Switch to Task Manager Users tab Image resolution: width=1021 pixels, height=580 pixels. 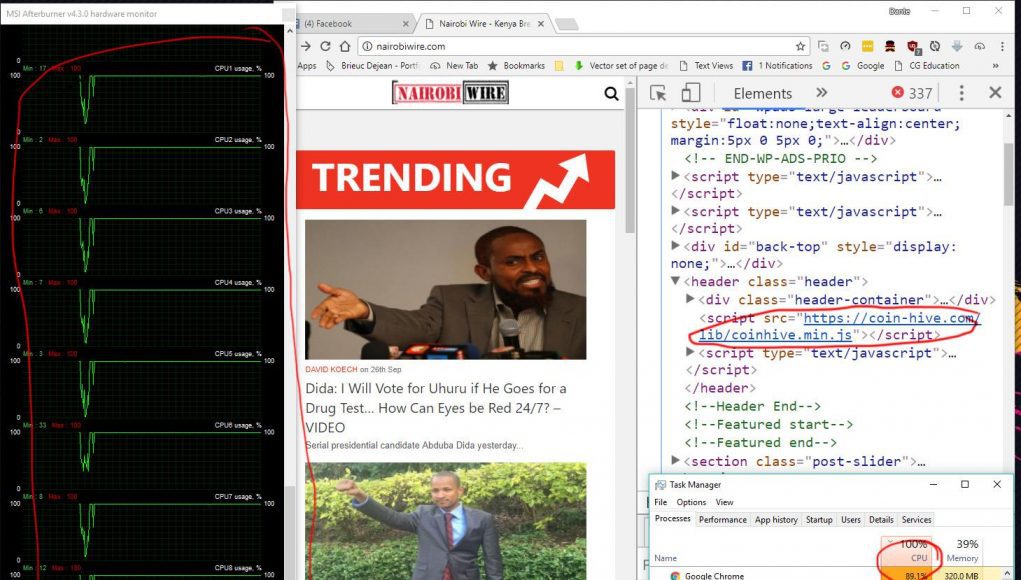[850, 519]
